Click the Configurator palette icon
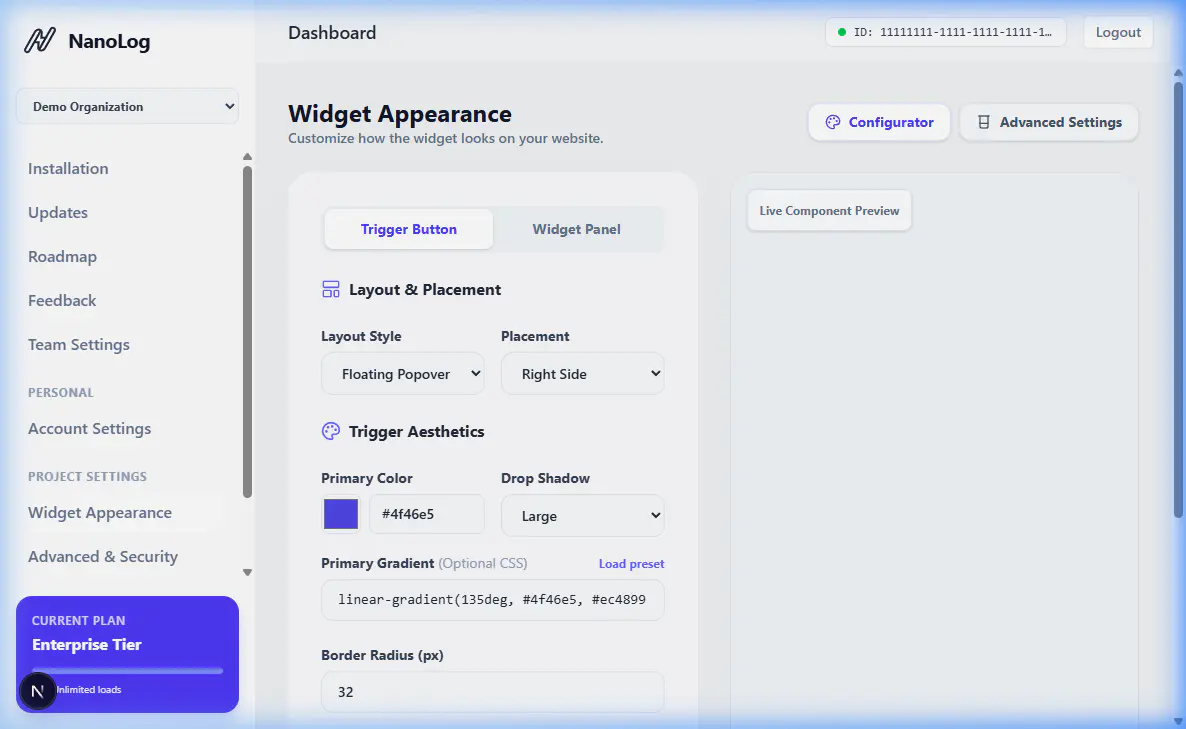The height and width of the screenshot is (729, 1186). (833, 123)
